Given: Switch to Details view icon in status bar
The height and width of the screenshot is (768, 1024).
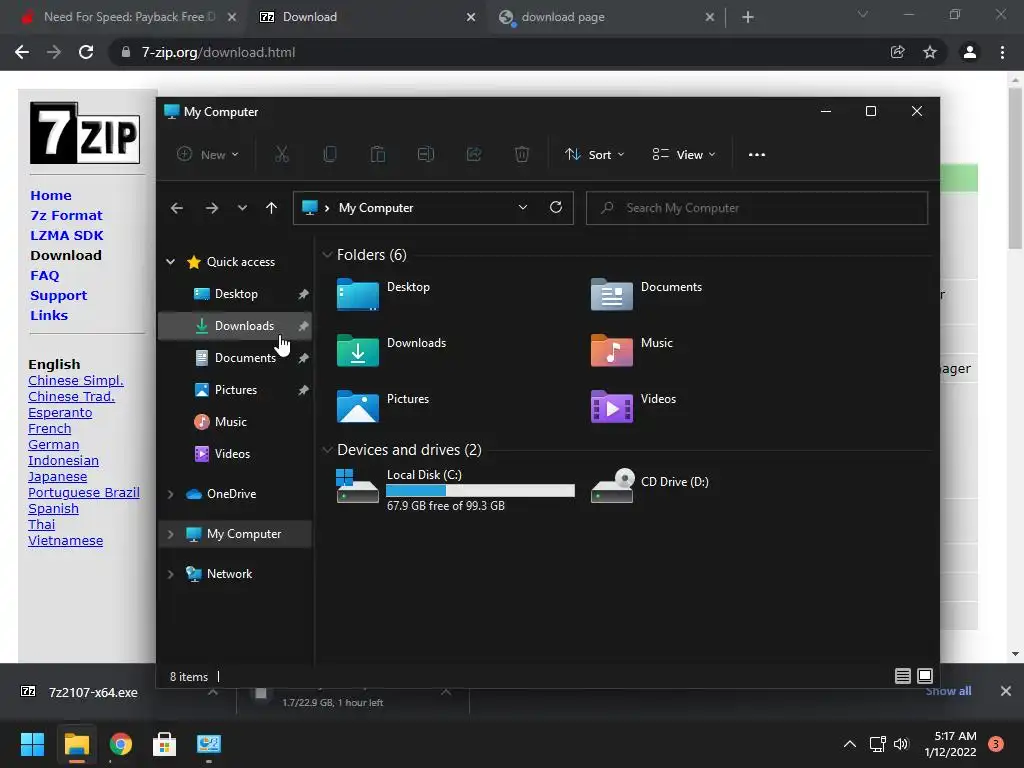Looking at the screenshot, I should point(903,676).
